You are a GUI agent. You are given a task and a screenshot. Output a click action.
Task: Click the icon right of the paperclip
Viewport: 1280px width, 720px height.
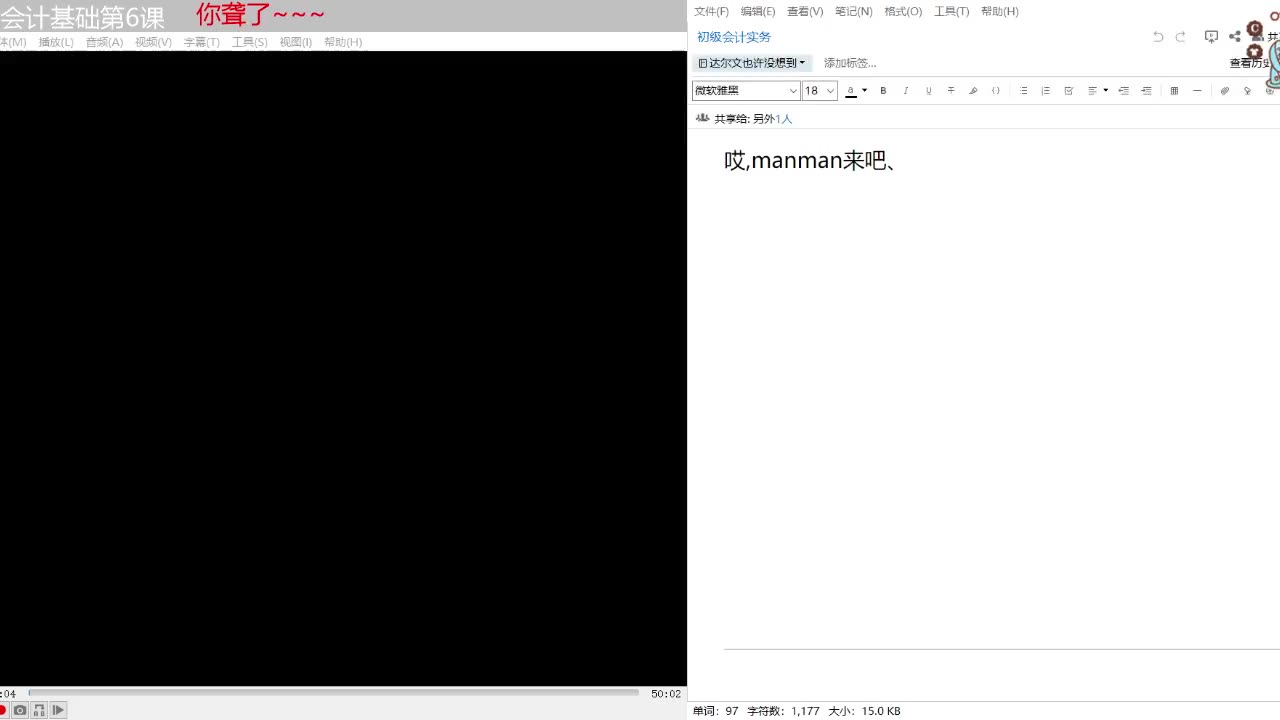click(x=1247, y=90)
